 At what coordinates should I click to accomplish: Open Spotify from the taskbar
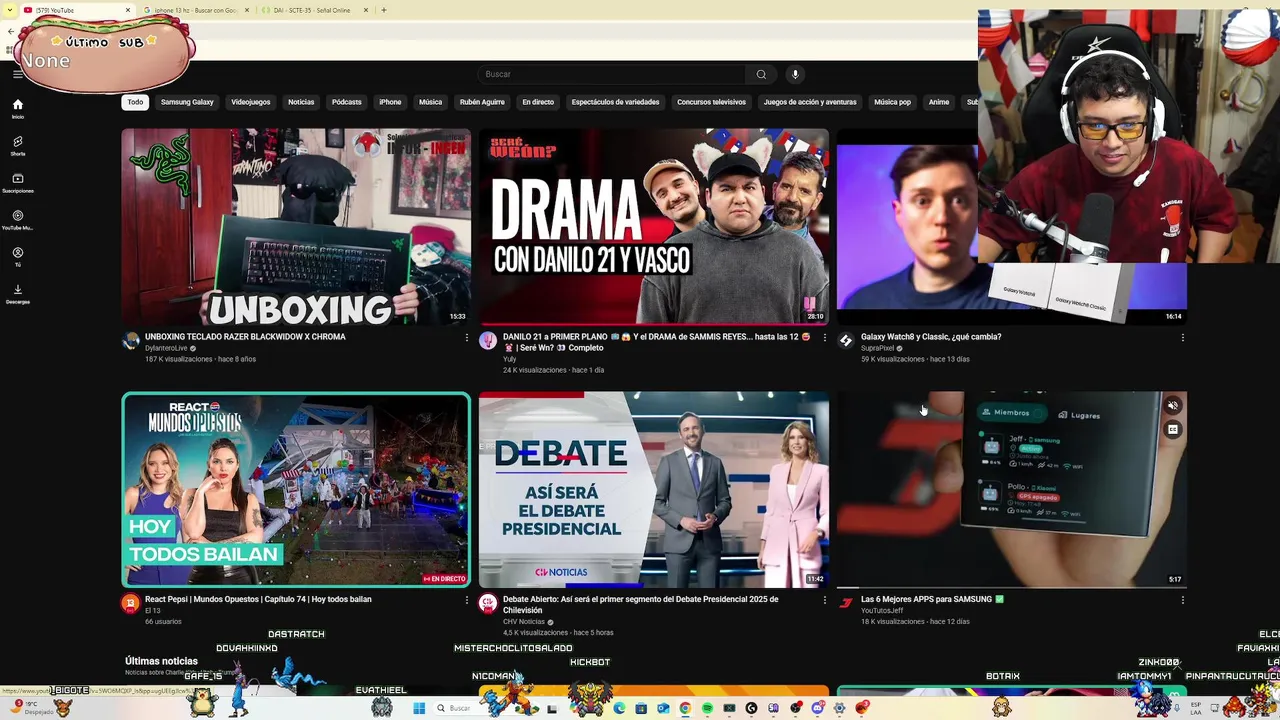click(x=707, y=708)
